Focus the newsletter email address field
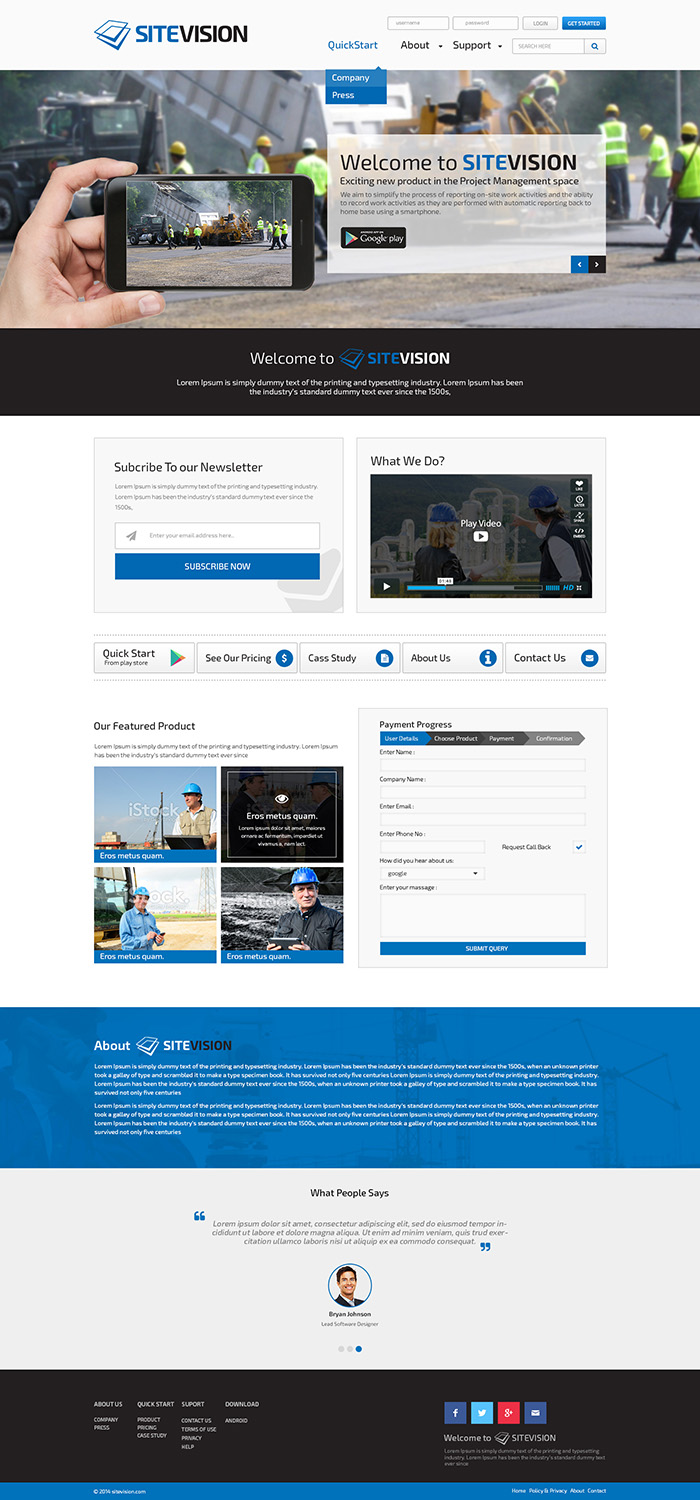 tap(217, 536)
